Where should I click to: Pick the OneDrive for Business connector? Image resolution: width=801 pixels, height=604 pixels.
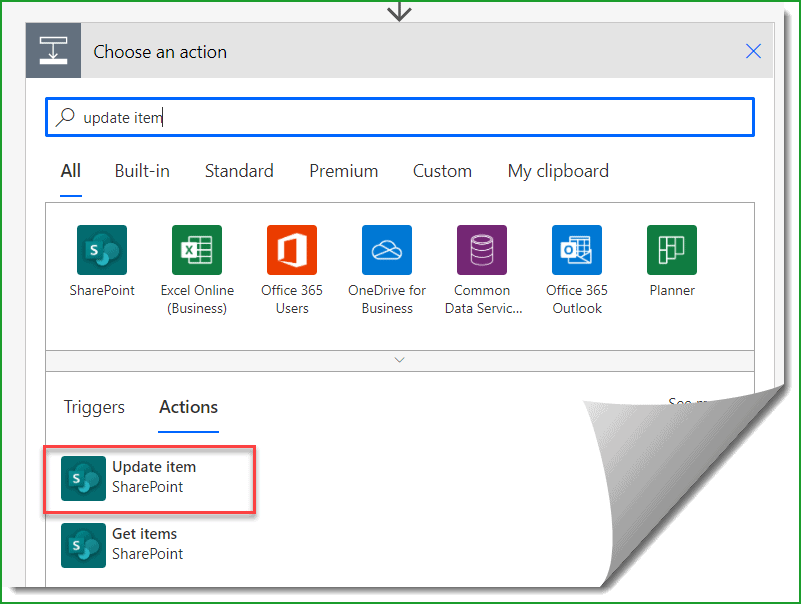(387, 250)
